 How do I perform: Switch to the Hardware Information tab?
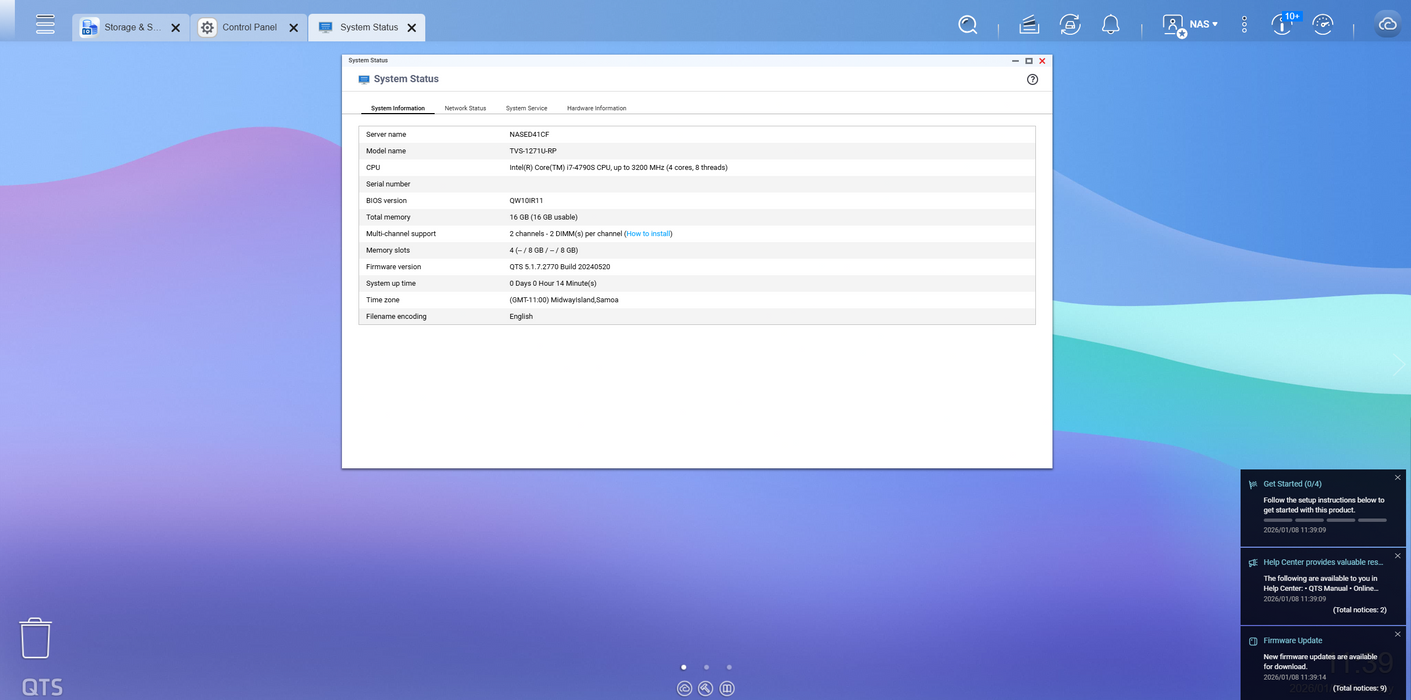[596, 108]
